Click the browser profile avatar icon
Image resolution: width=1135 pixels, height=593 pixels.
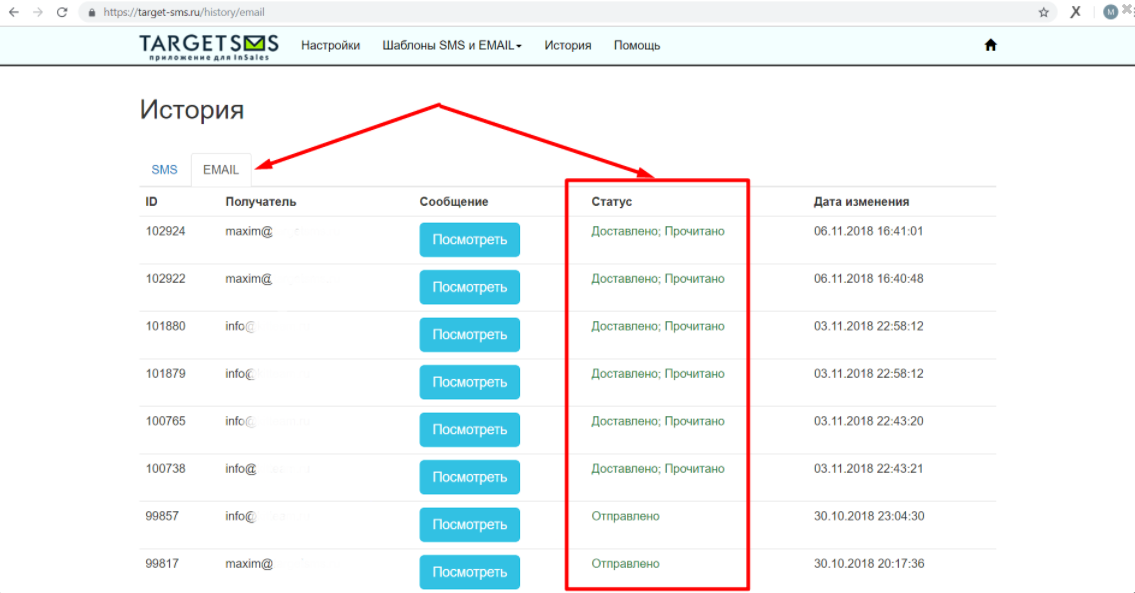[x=1110, y=13]
